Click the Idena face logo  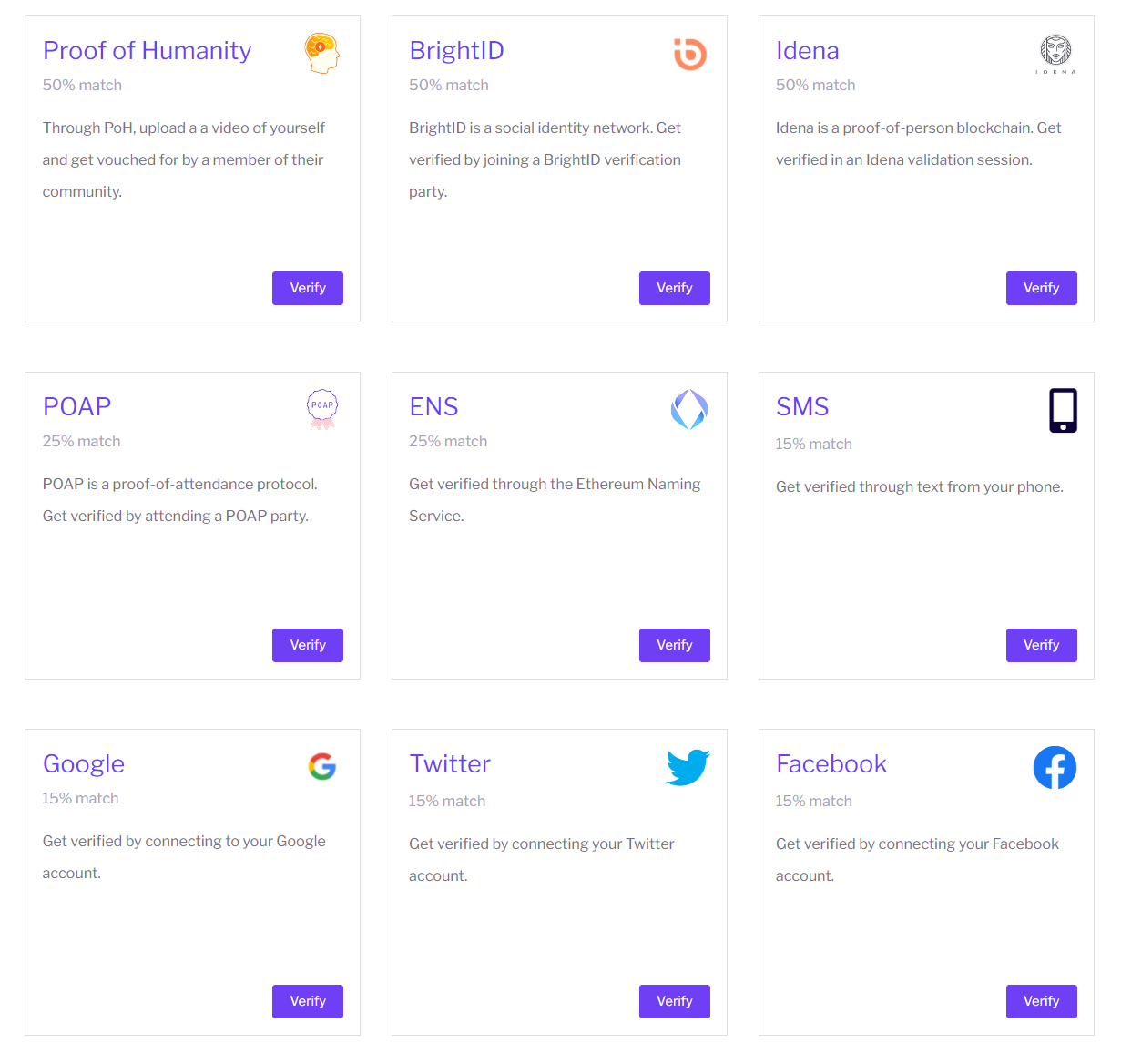1055,53
